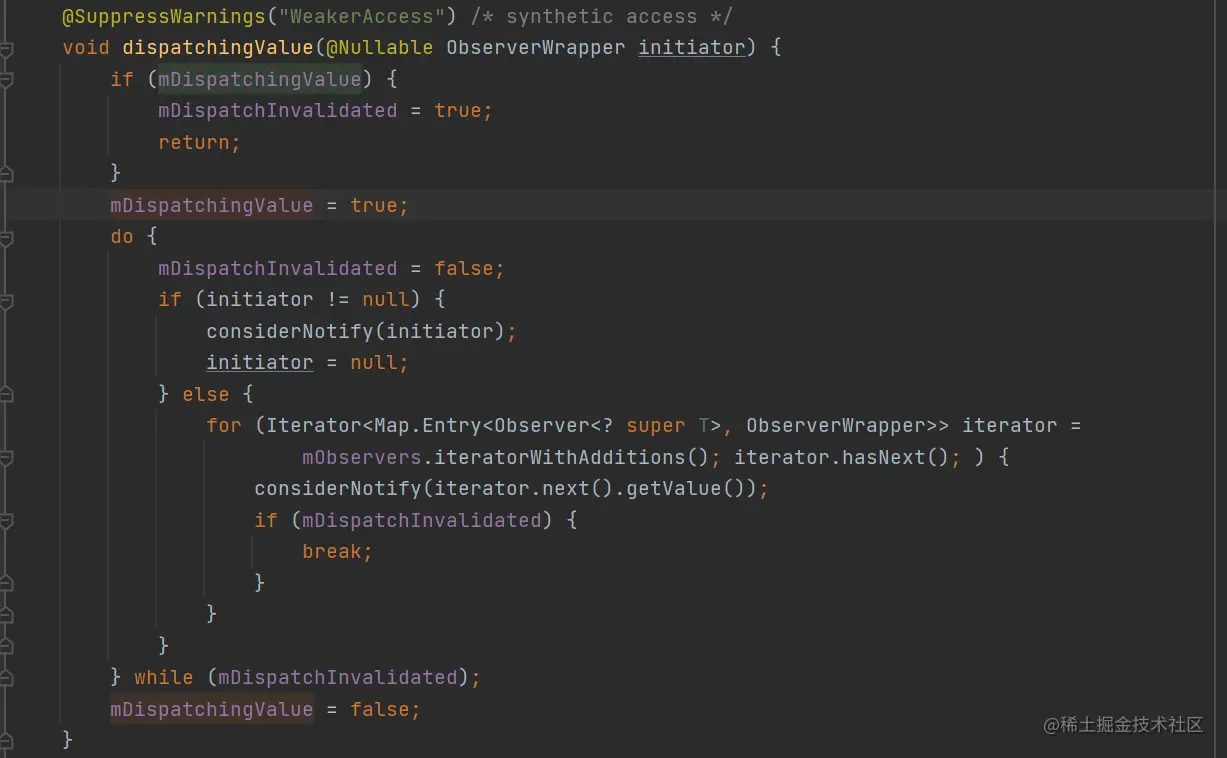
Task: Click mDispatchInvalidated in the while condition
Action: [x=338, y=677]
